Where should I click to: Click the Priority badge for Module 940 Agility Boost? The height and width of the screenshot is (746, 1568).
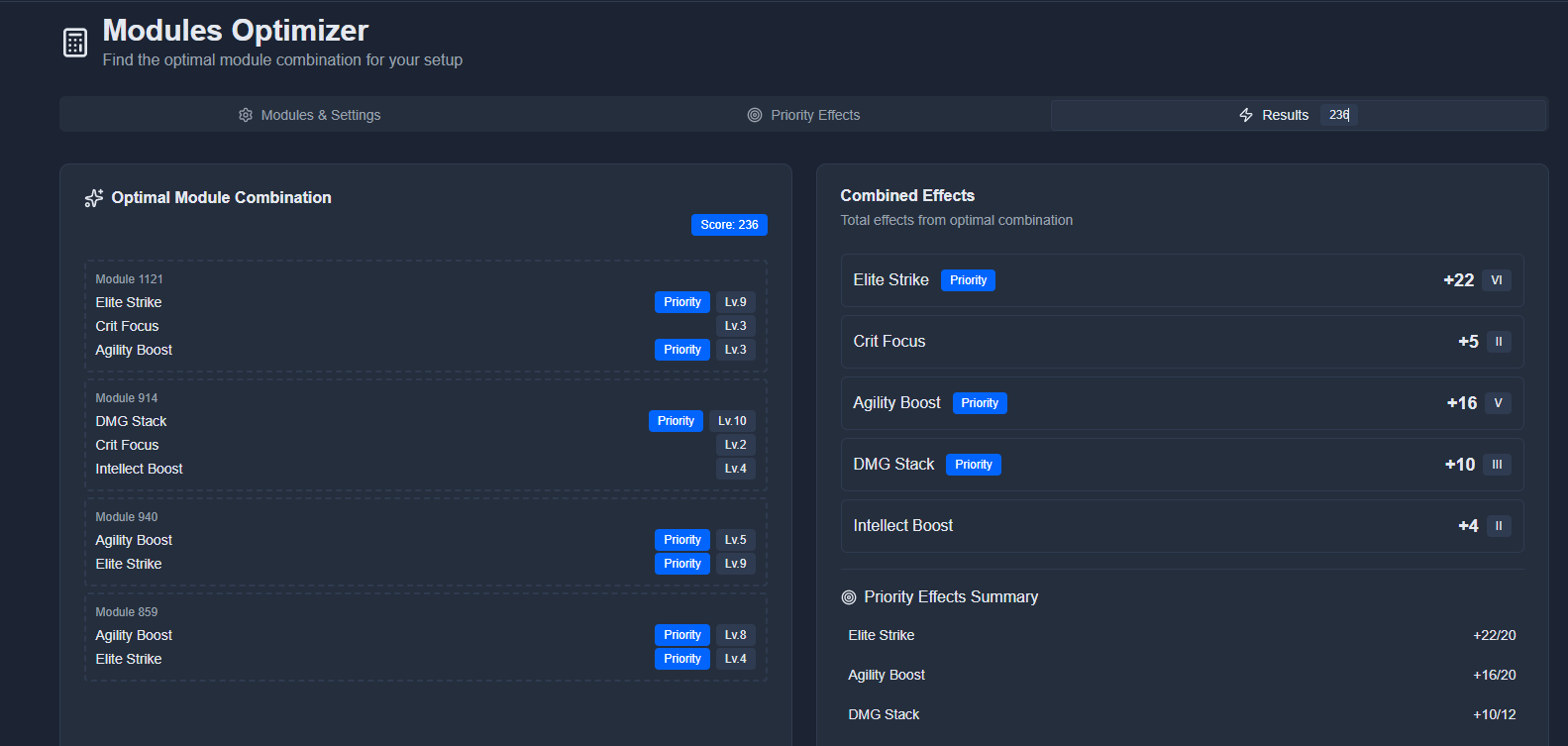click(682, 540)
